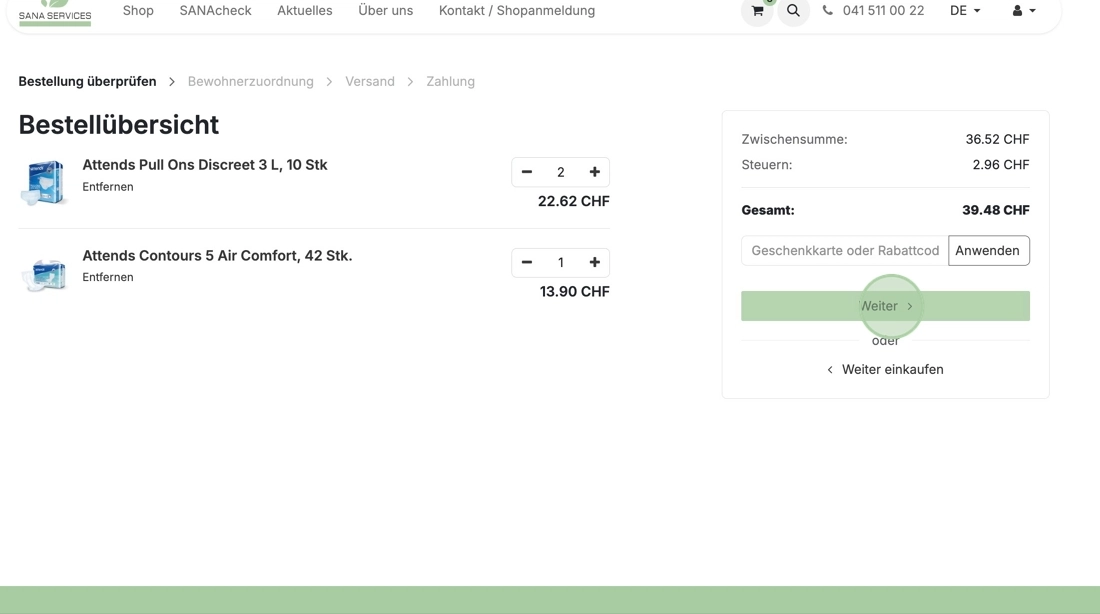The image size is (1100, 614).
Task: Open the DE language dropdown
Action: click(x=965, y=11)
